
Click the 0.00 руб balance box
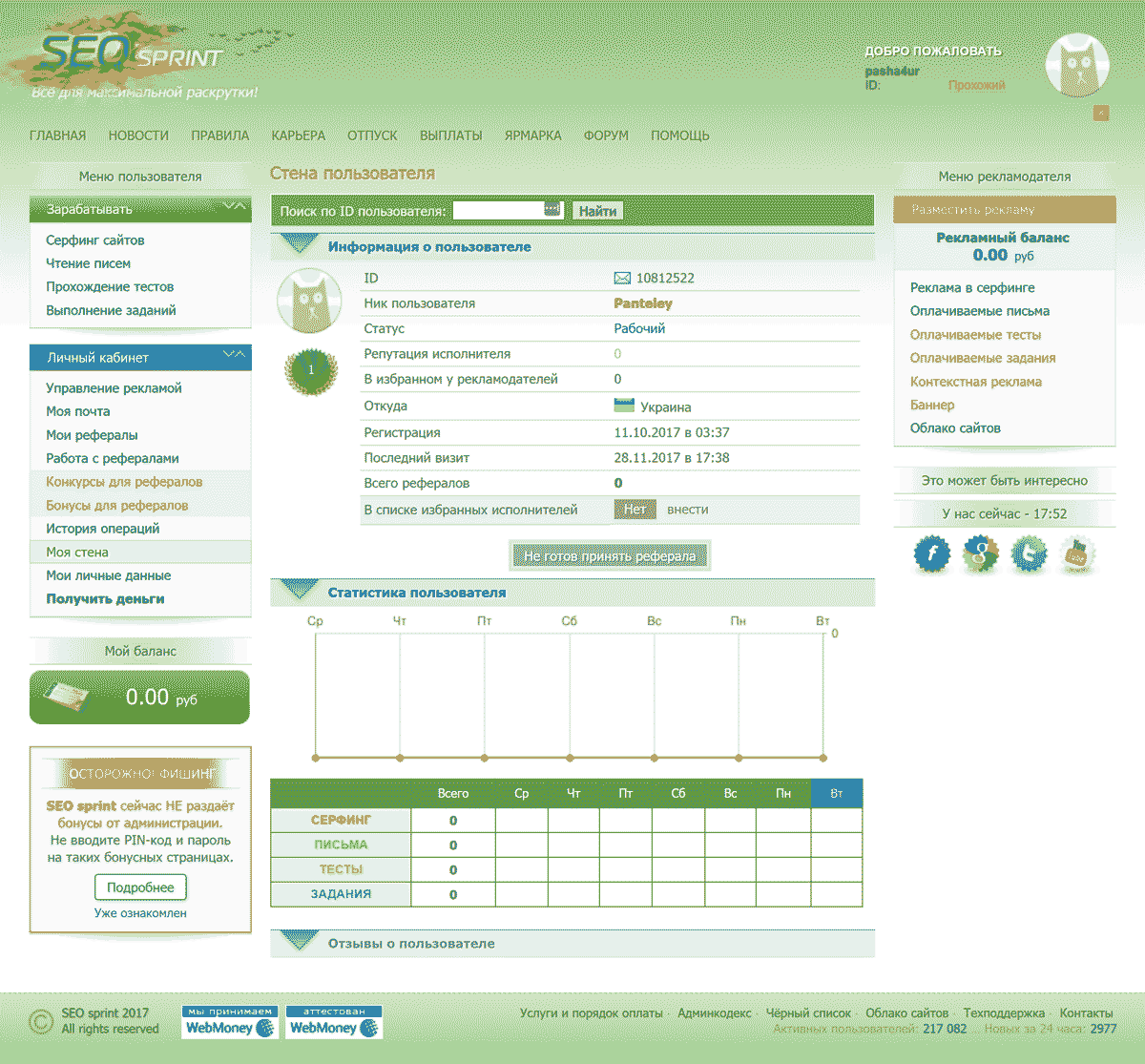(x=140, y=698)
